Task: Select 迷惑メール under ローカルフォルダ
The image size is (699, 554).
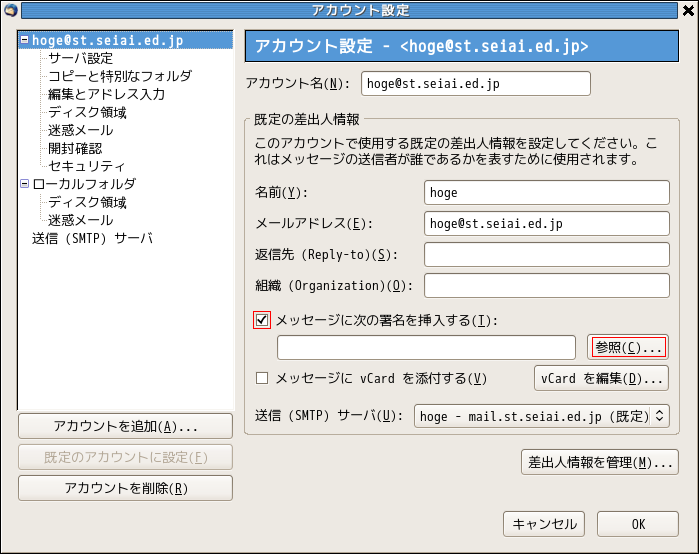Action: (80, 220)
